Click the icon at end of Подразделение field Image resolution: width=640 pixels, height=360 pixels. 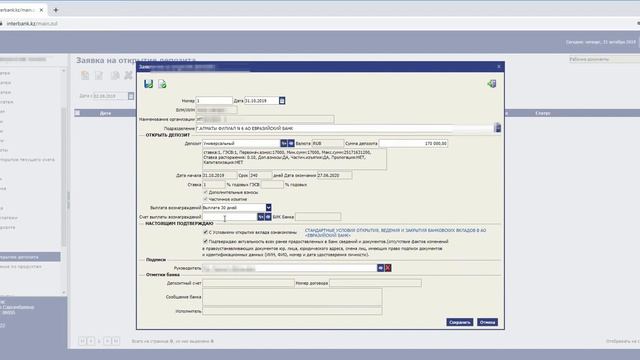click(x=497, y=128)
